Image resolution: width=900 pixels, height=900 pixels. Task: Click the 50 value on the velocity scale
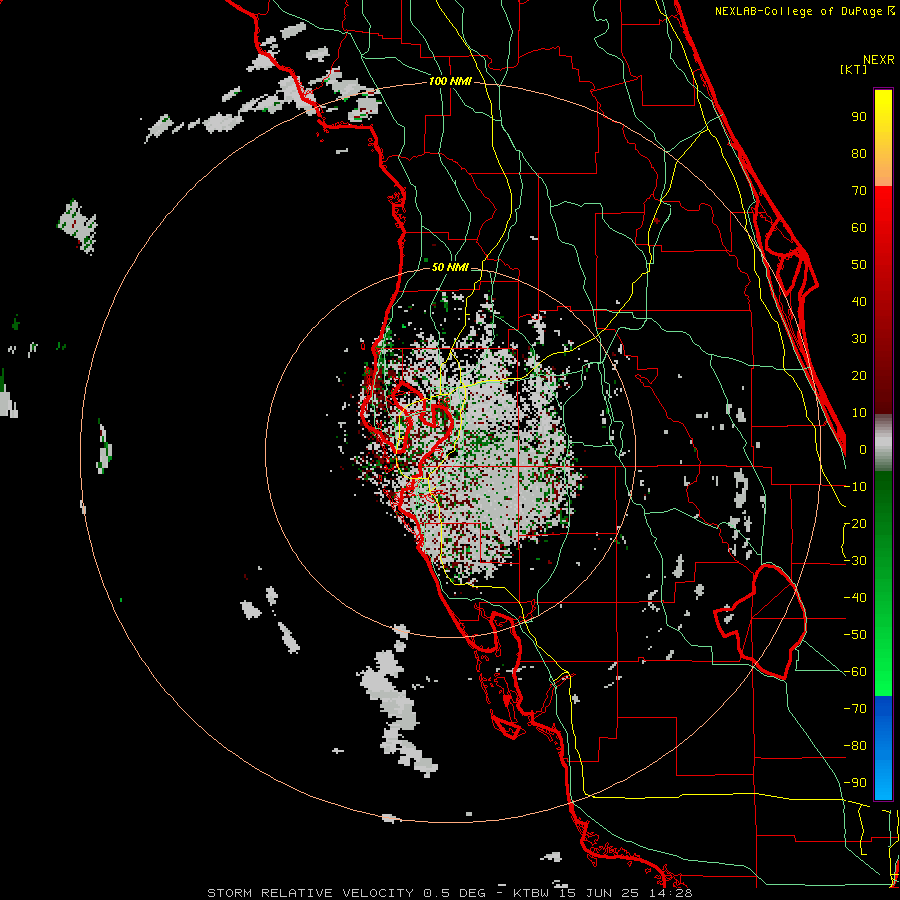tap(859, 265)
